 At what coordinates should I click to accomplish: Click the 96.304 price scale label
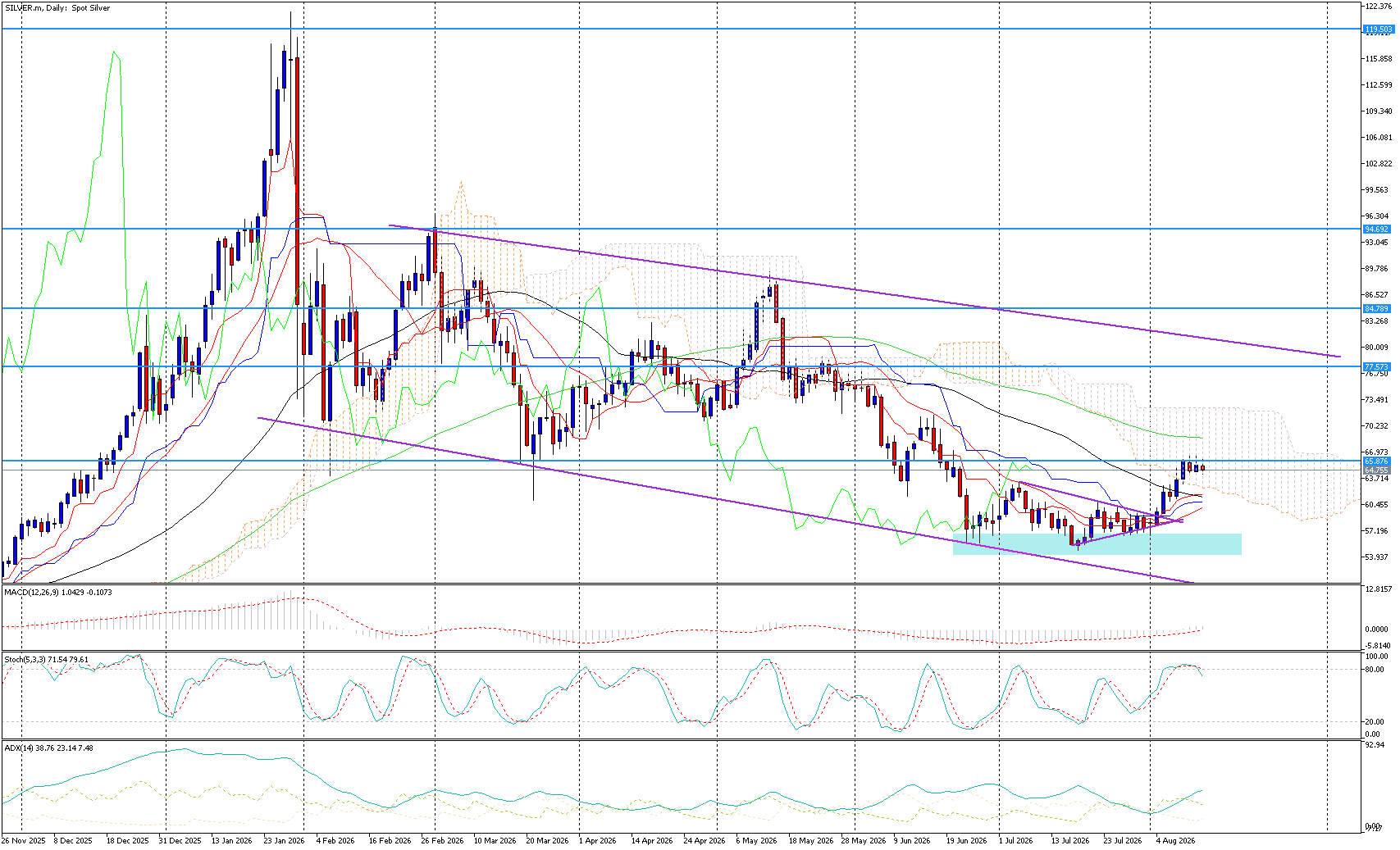1376,216
